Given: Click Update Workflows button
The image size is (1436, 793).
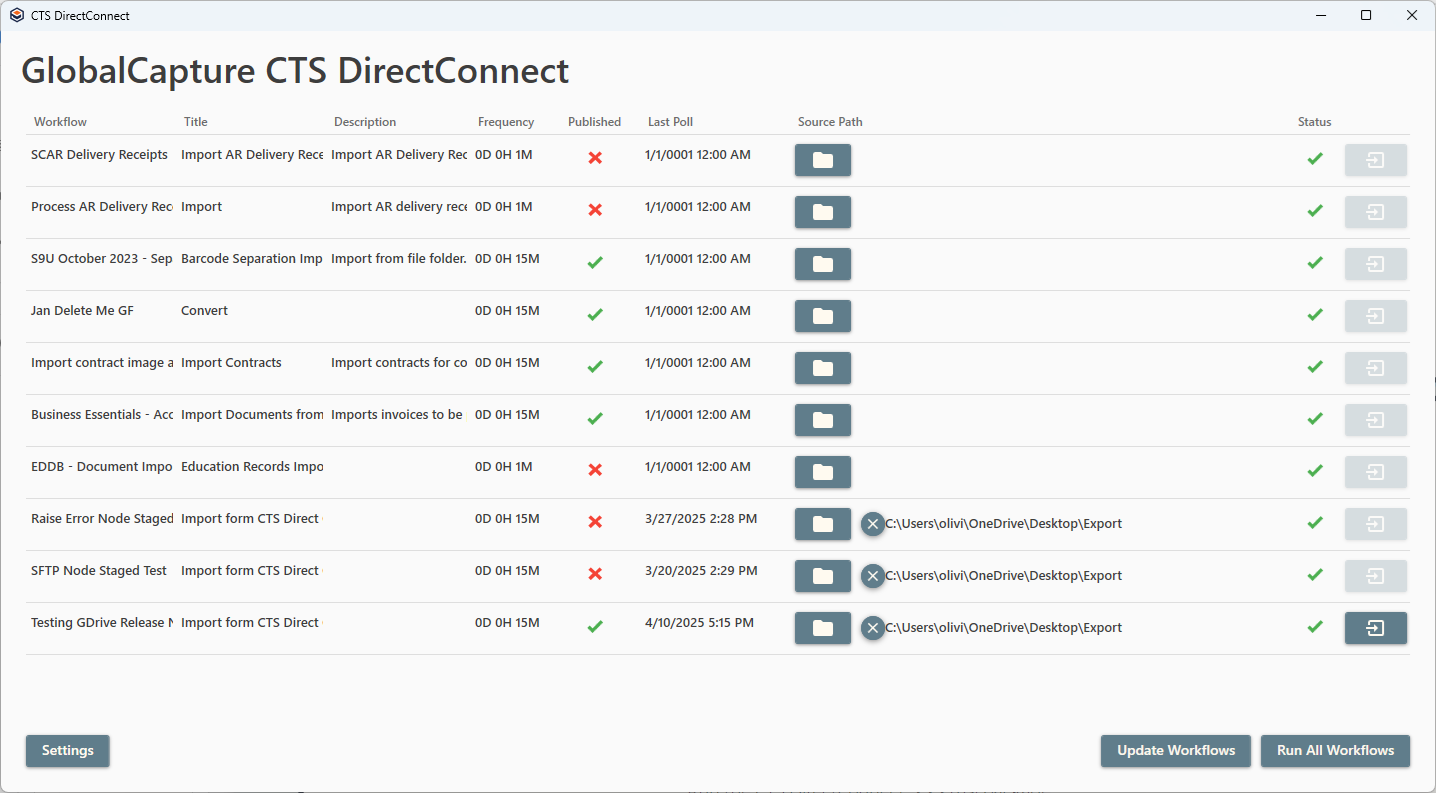Looking at the screenshot, I should tap(1175, 751).
